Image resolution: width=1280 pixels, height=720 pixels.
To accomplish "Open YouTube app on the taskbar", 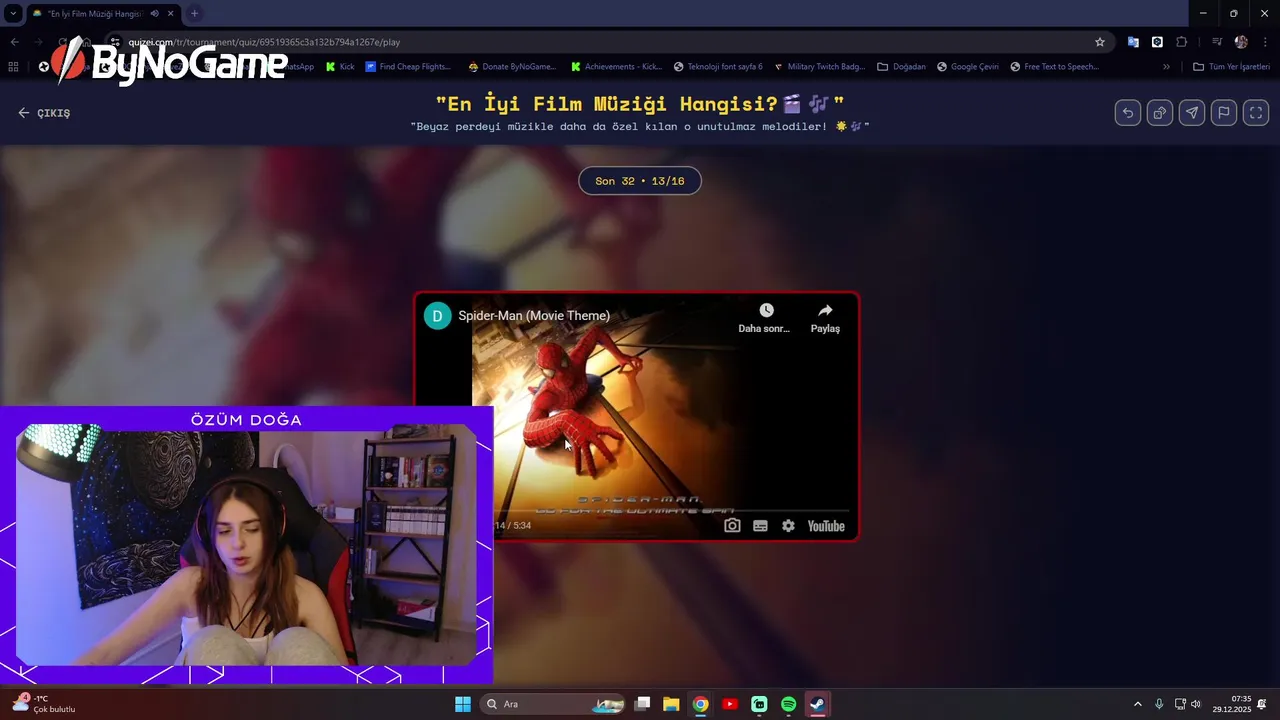I will click(730, 704).
